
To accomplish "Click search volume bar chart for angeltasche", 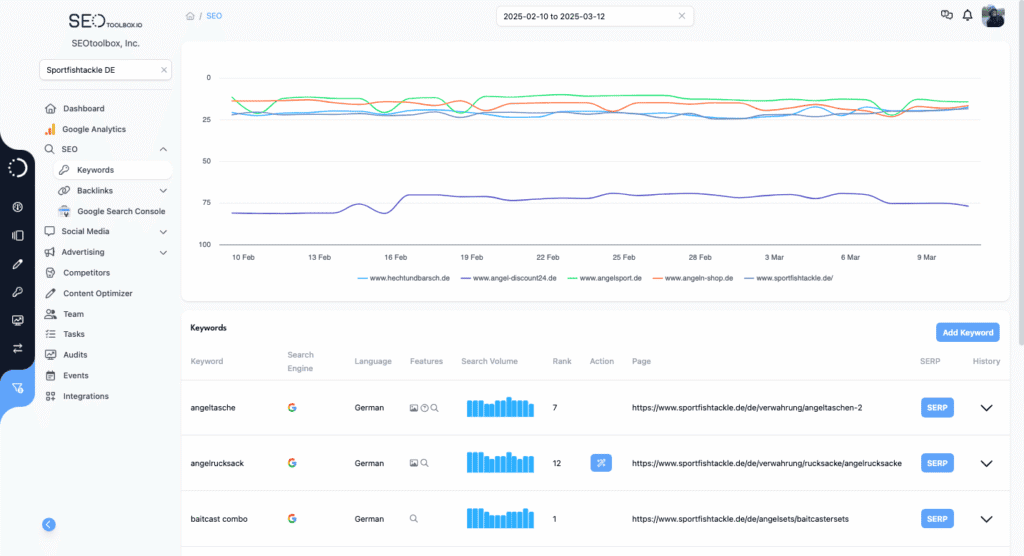I will tap(500, 407).
